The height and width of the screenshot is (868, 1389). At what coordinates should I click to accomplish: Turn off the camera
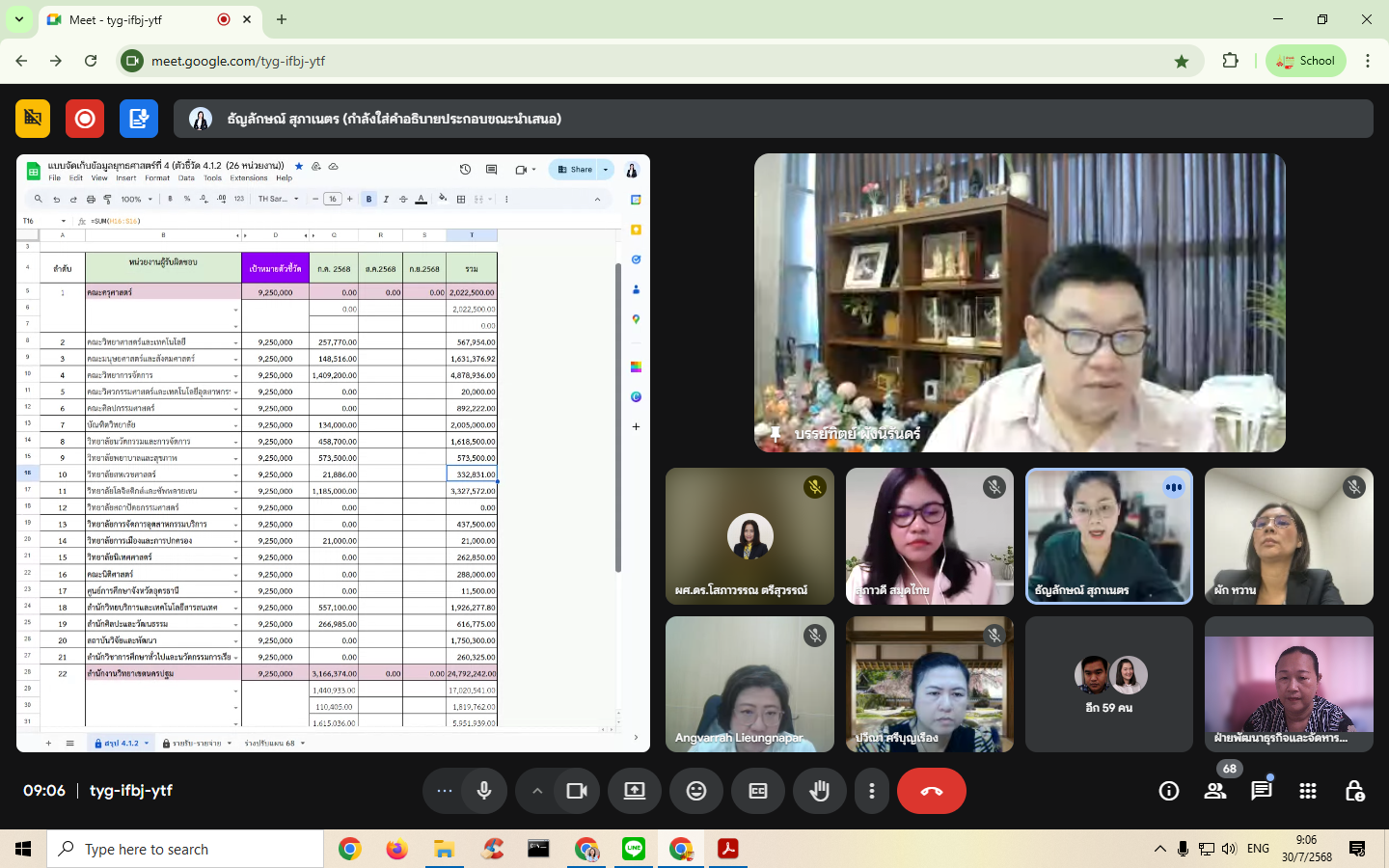[x=577, y=791]
